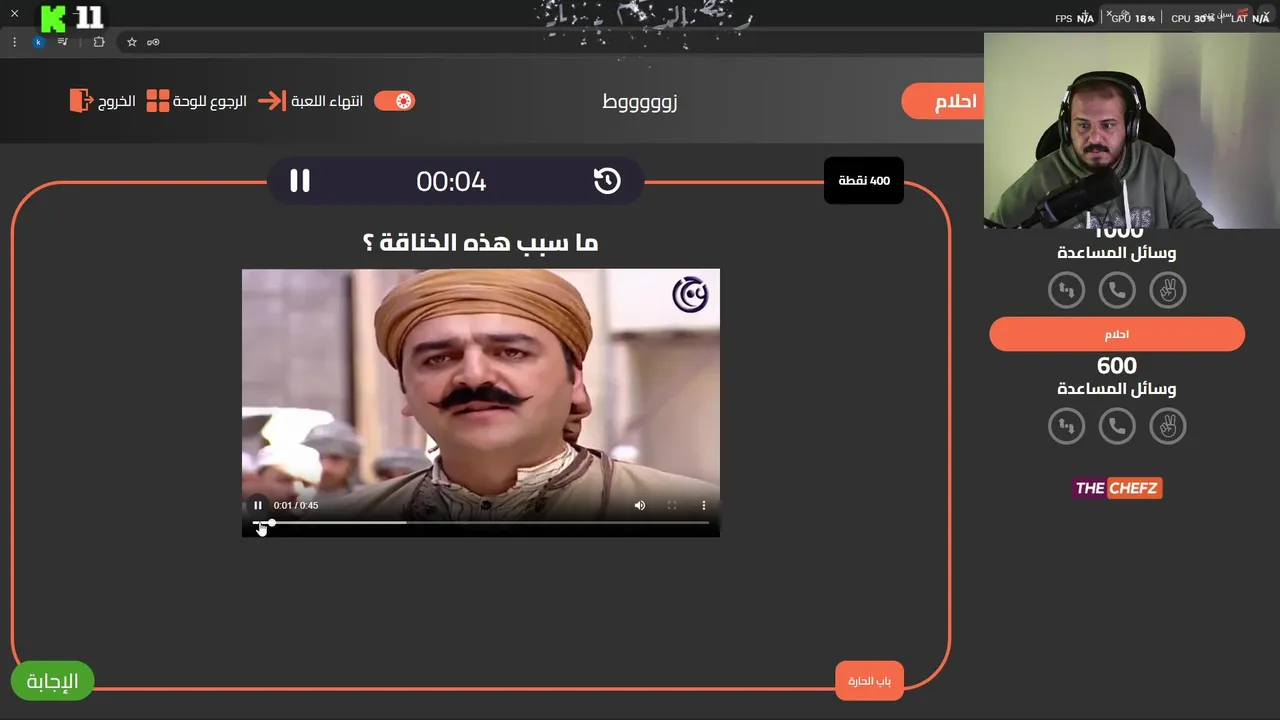Bookmark the page with the star icon

pyautogui.click(x=131, y=42)
